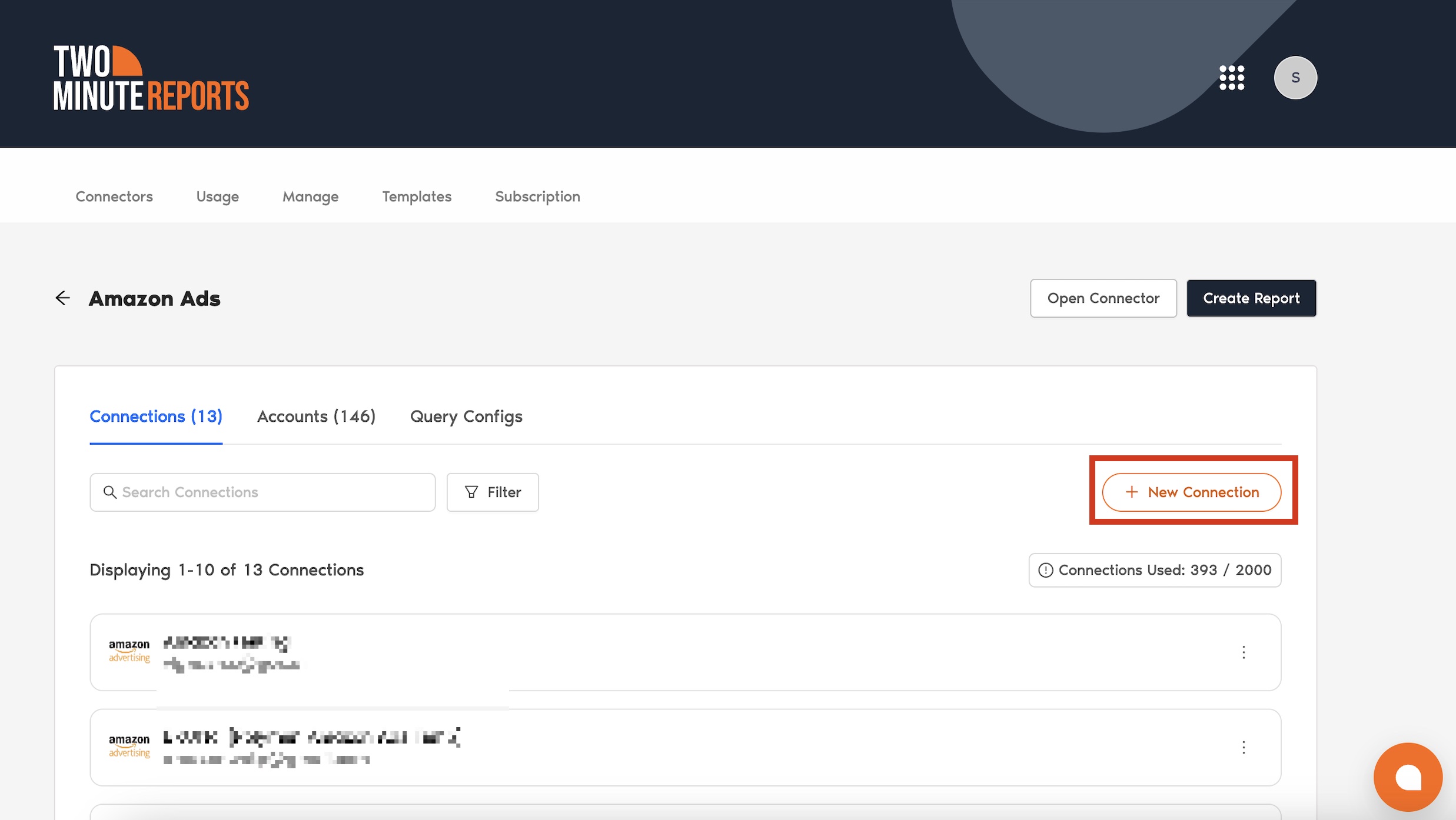Open the three-dot menu of the first connection
Screen dimensions: 1456x820
coord(1243,652)
